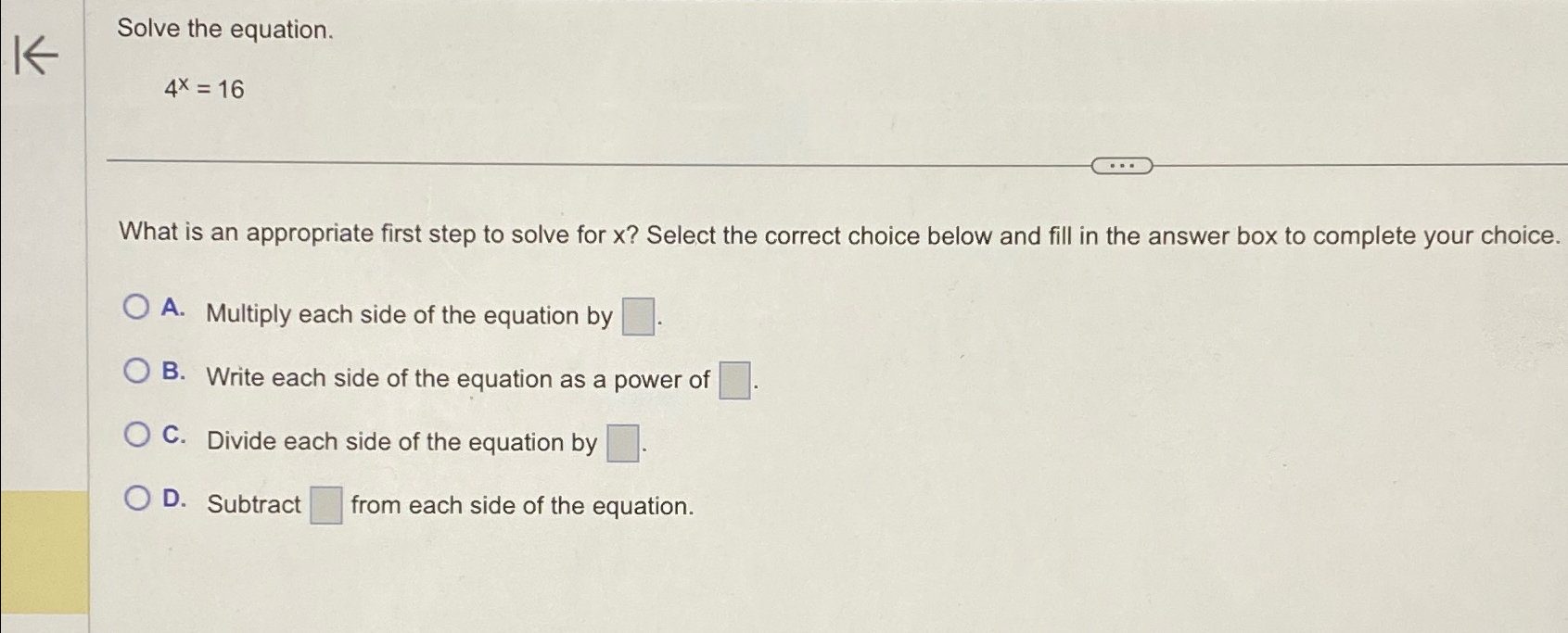Click the blue letter D label
The width and height of the screenshot is (1568, 633).
[173, 499]
